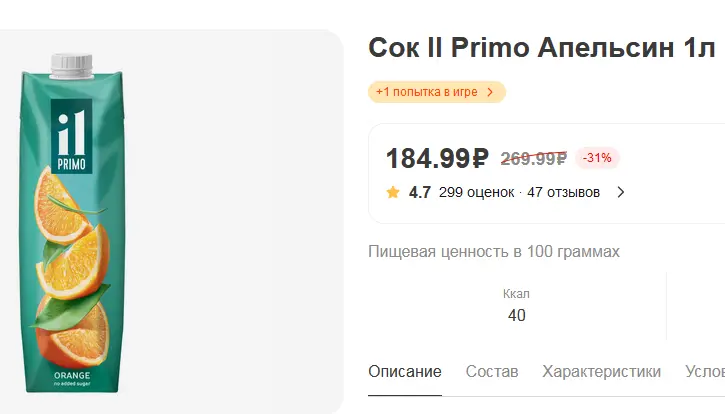The height and width of the screenshot is (414, 725).
Task: Click the '299 оценок' ratings link
Action: point(476,192)
